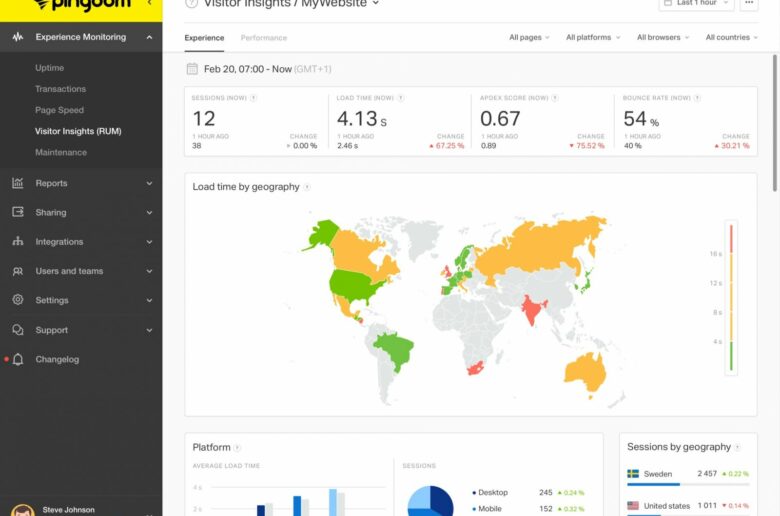Click Australia on the world map
780x516 pixels.
pos(585,374)
